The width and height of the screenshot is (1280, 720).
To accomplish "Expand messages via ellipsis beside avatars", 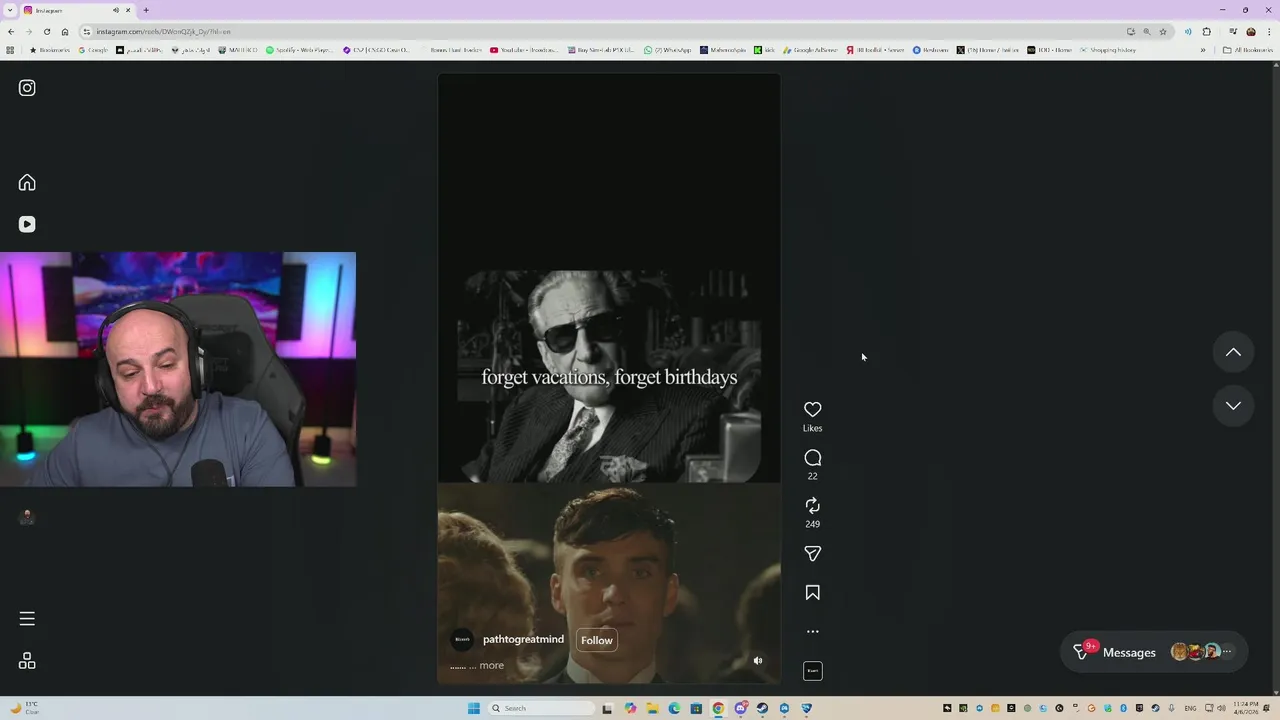I will click(1227, 652).
